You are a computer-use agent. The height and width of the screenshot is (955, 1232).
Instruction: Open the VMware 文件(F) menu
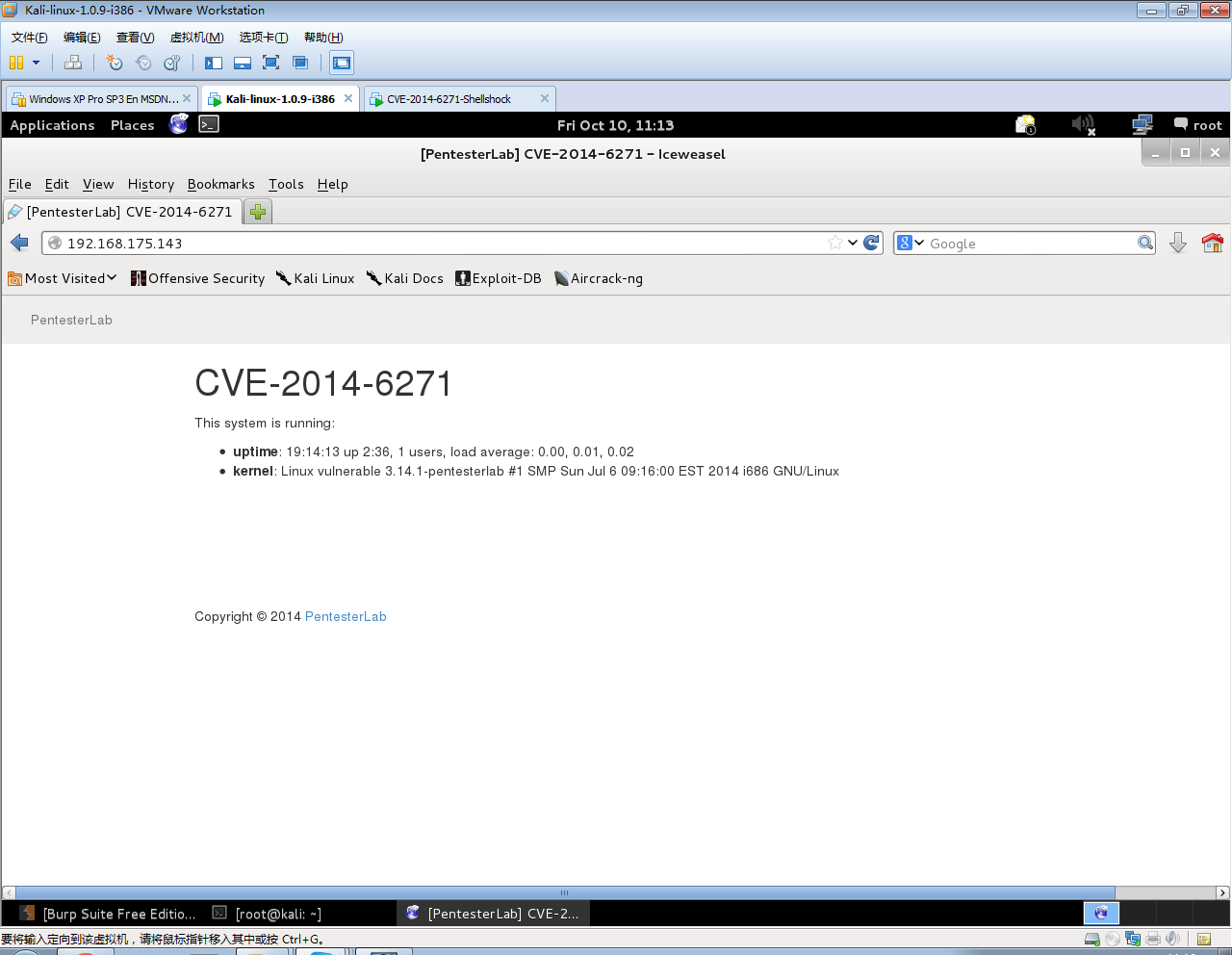(30, 38)
